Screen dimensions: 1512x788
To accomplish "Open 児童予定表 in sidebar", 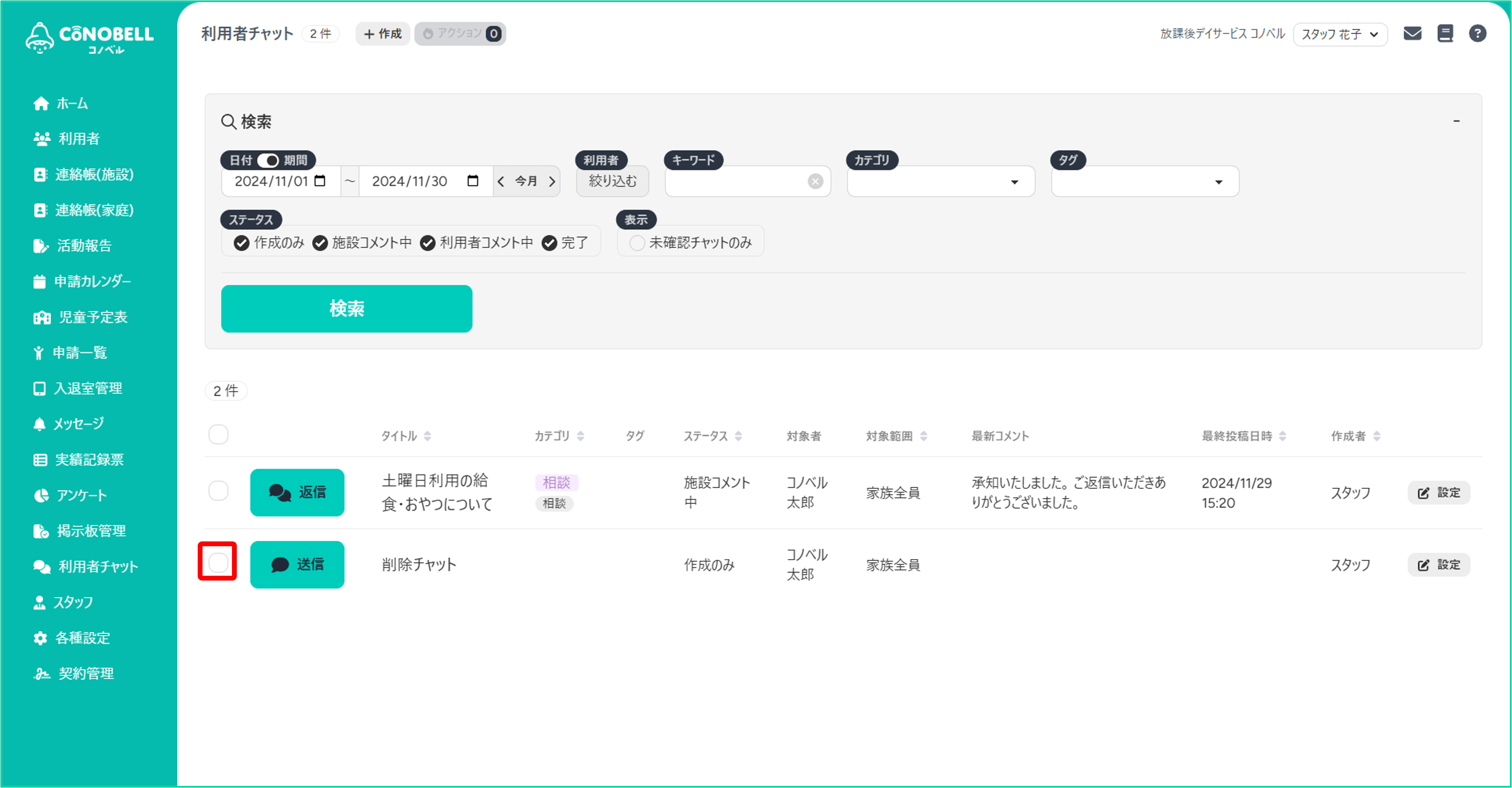I will pos(80,317).
